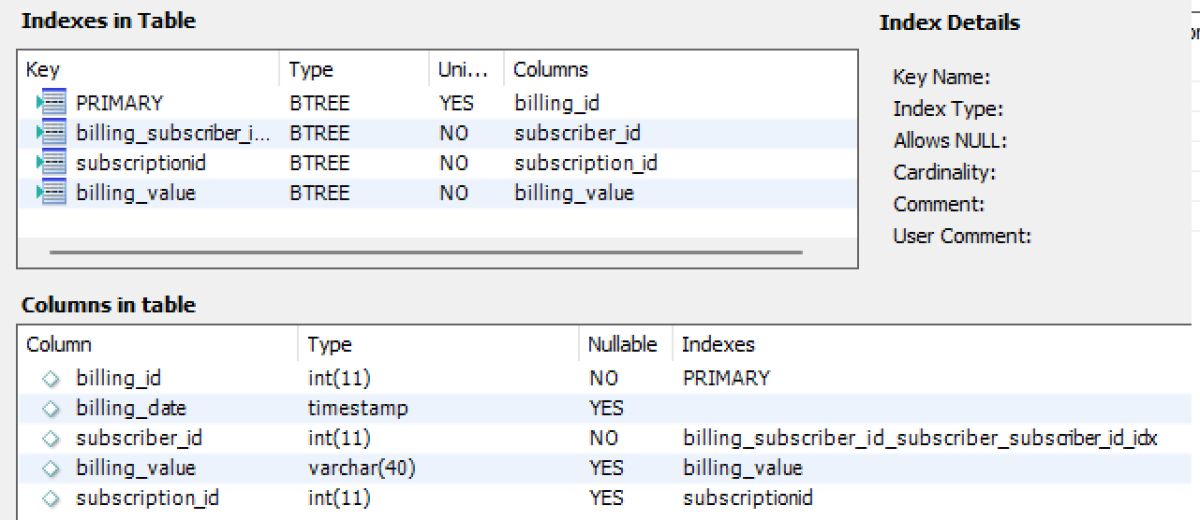
Task: Select the PRIMARY index icon
Action: point(51,102)
